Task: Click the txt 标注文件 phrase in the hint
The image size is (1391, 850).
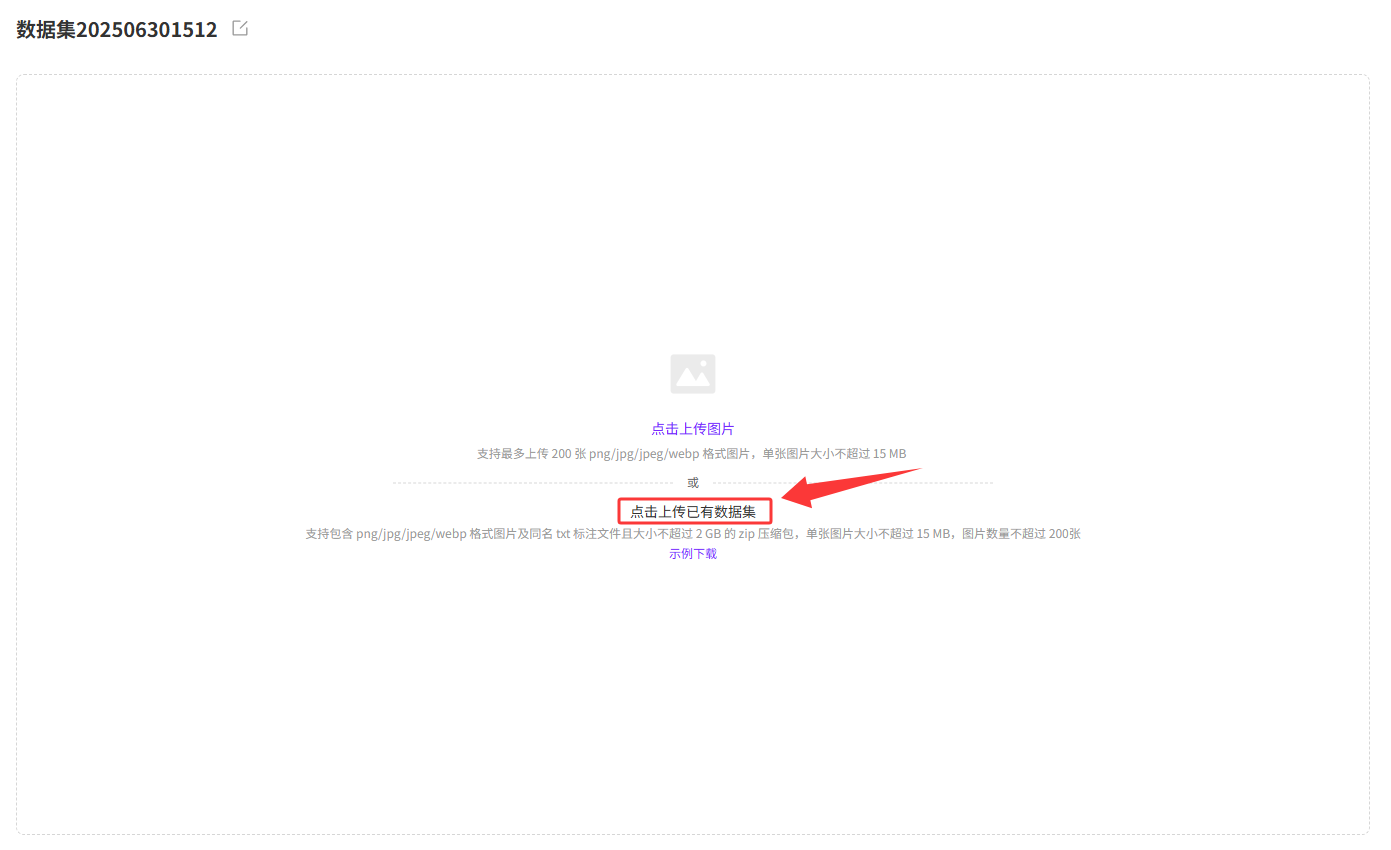Action: (589, 534)
